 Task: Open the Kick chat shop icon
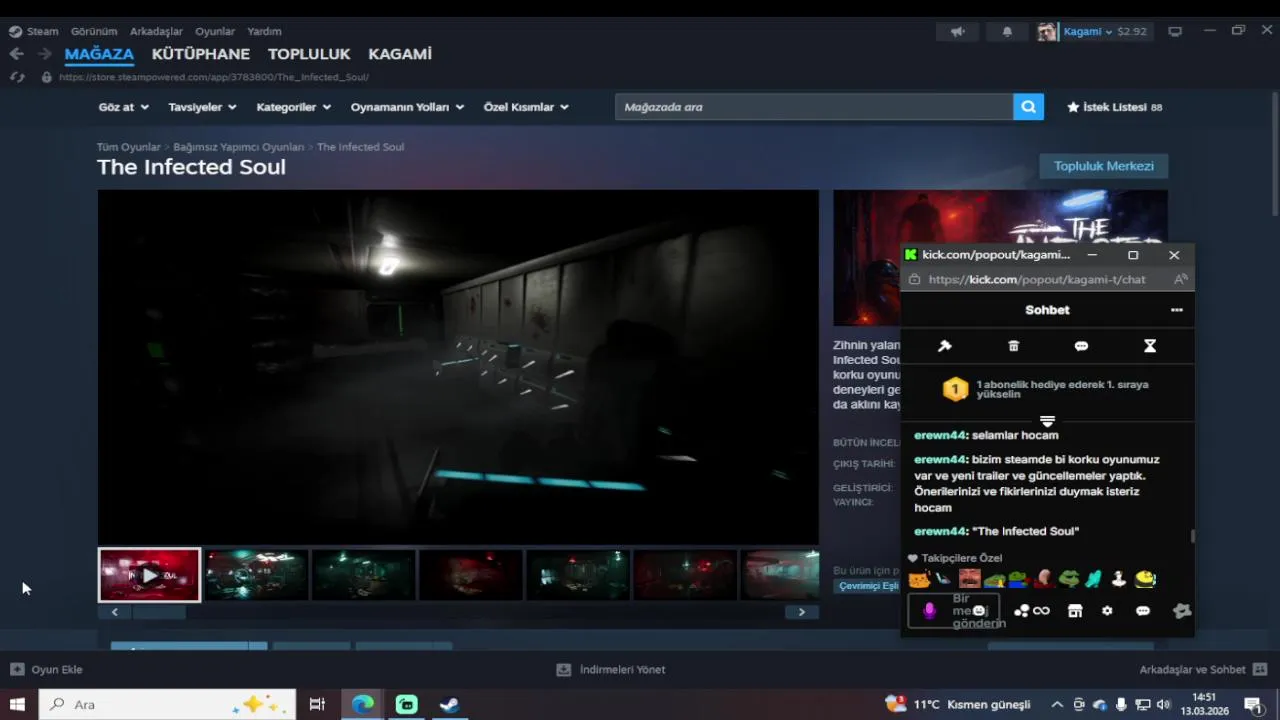point(1075,611)
